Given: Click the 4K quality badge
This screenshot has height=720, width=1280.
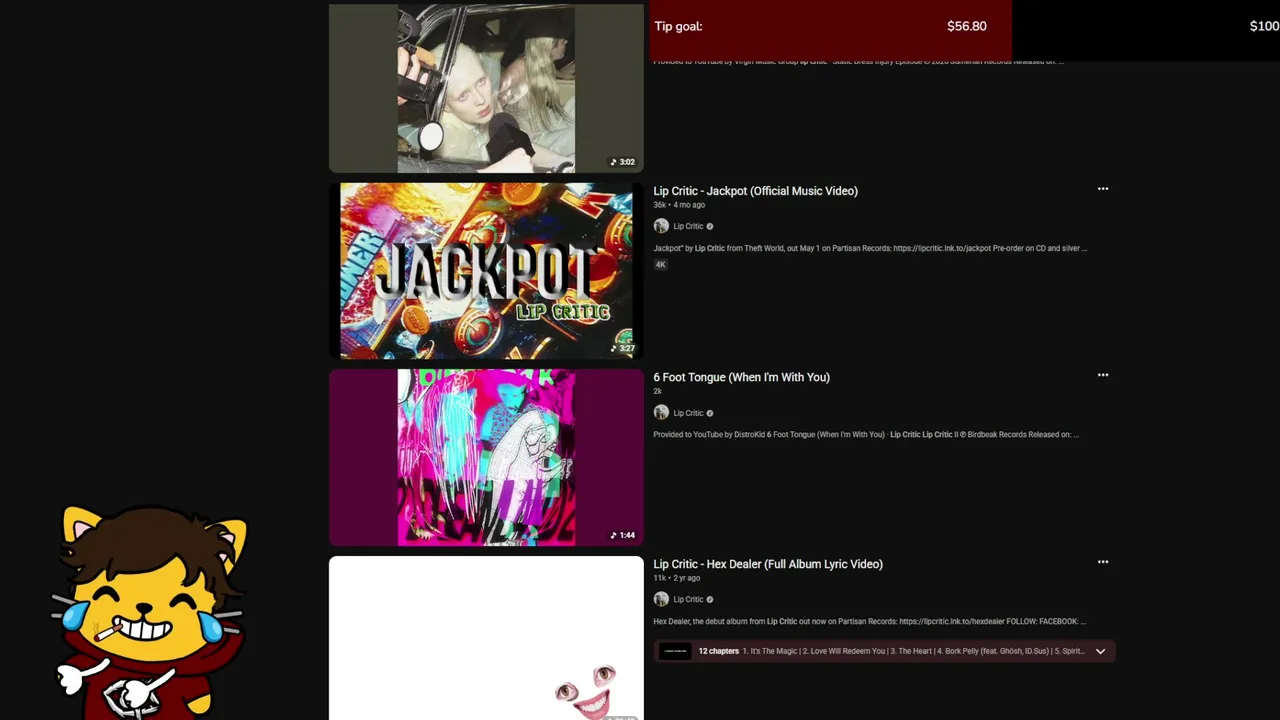Looking at the screenshot, I should [x=660, y=265].
